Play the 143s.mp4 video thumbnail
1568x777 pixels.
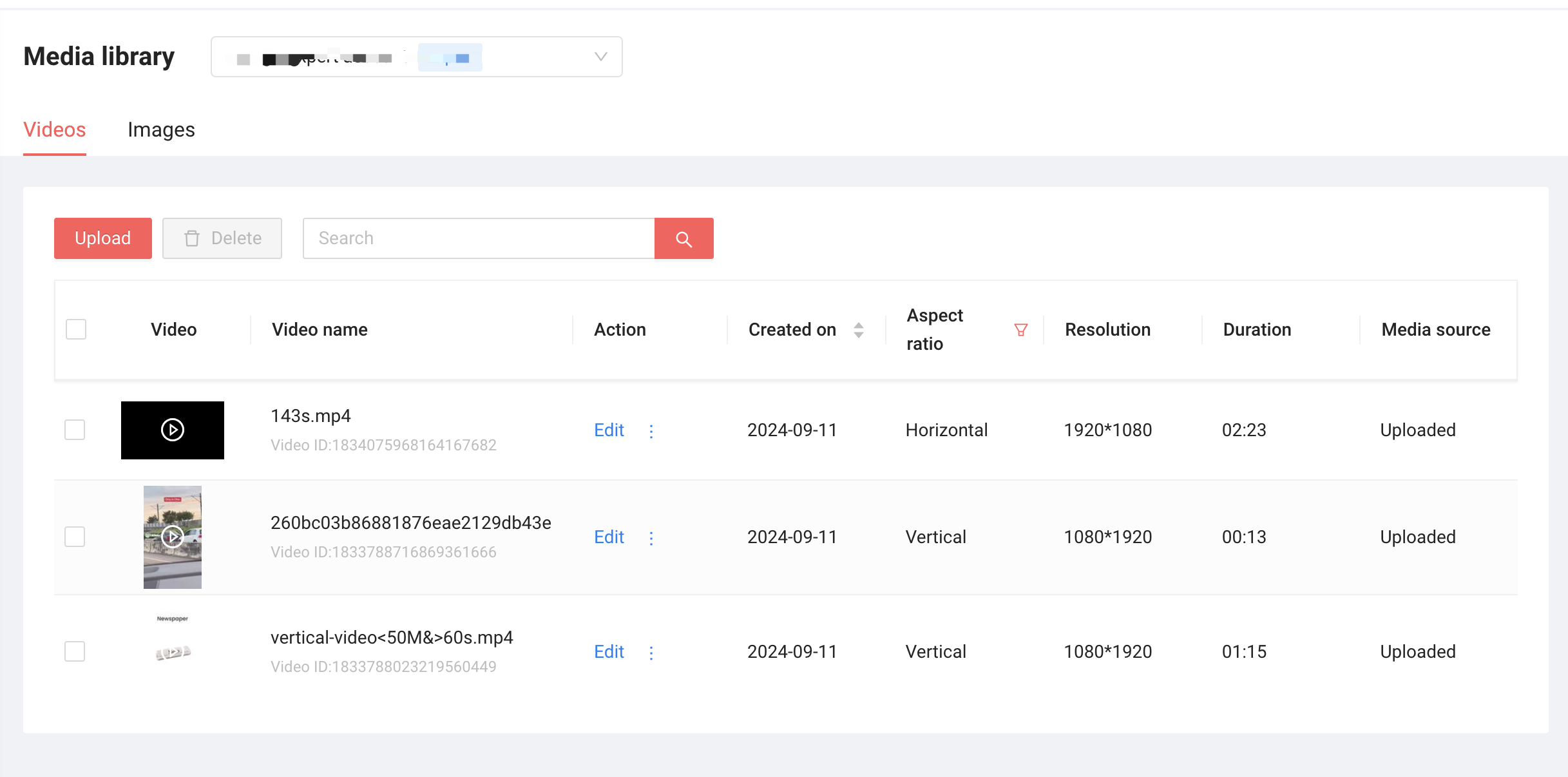[173, 430]
